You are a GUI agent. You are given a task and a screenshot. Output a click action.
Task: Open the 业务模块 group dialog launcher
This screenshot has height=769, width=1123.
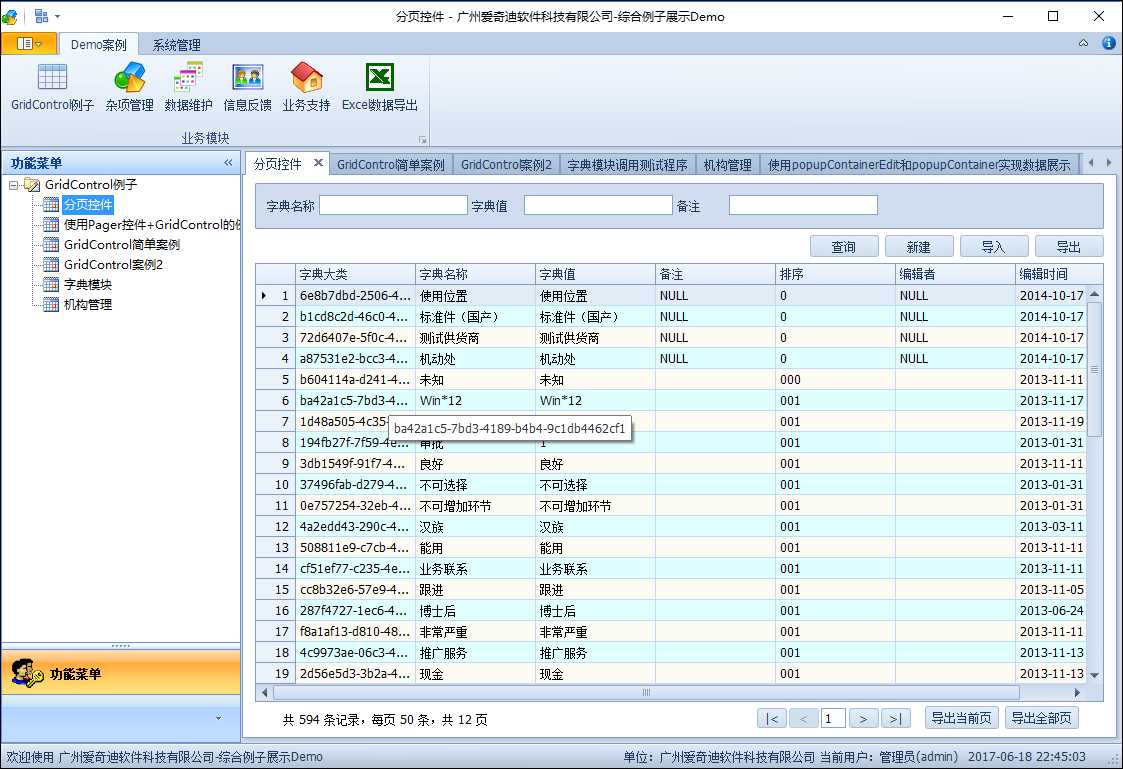(423, 140)
